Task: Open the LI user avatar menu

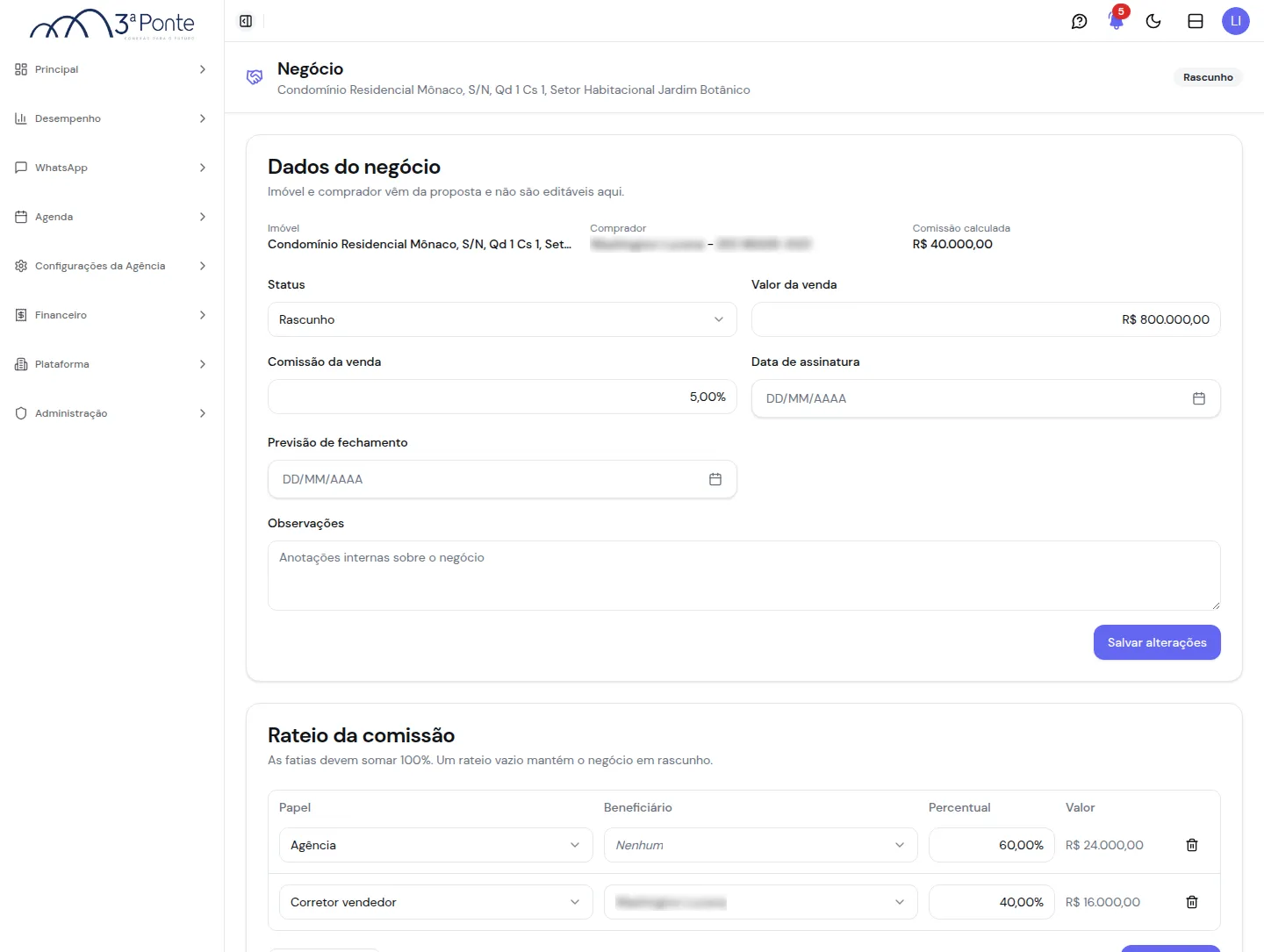Action: click(x=1236, y=21)
